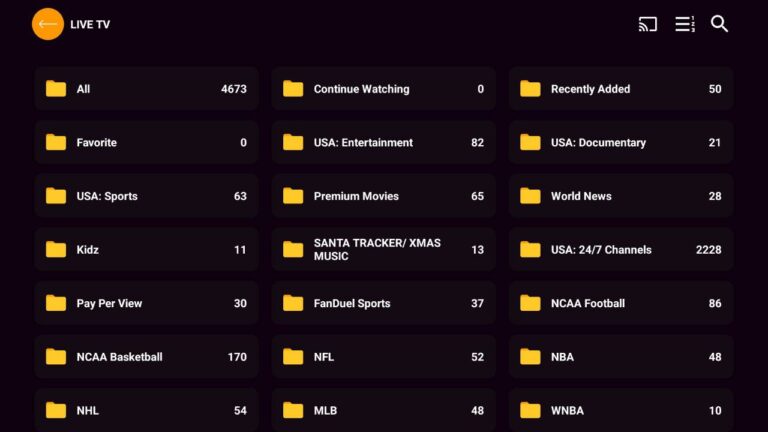Browse the USA: Documentary category

(620, 143)
